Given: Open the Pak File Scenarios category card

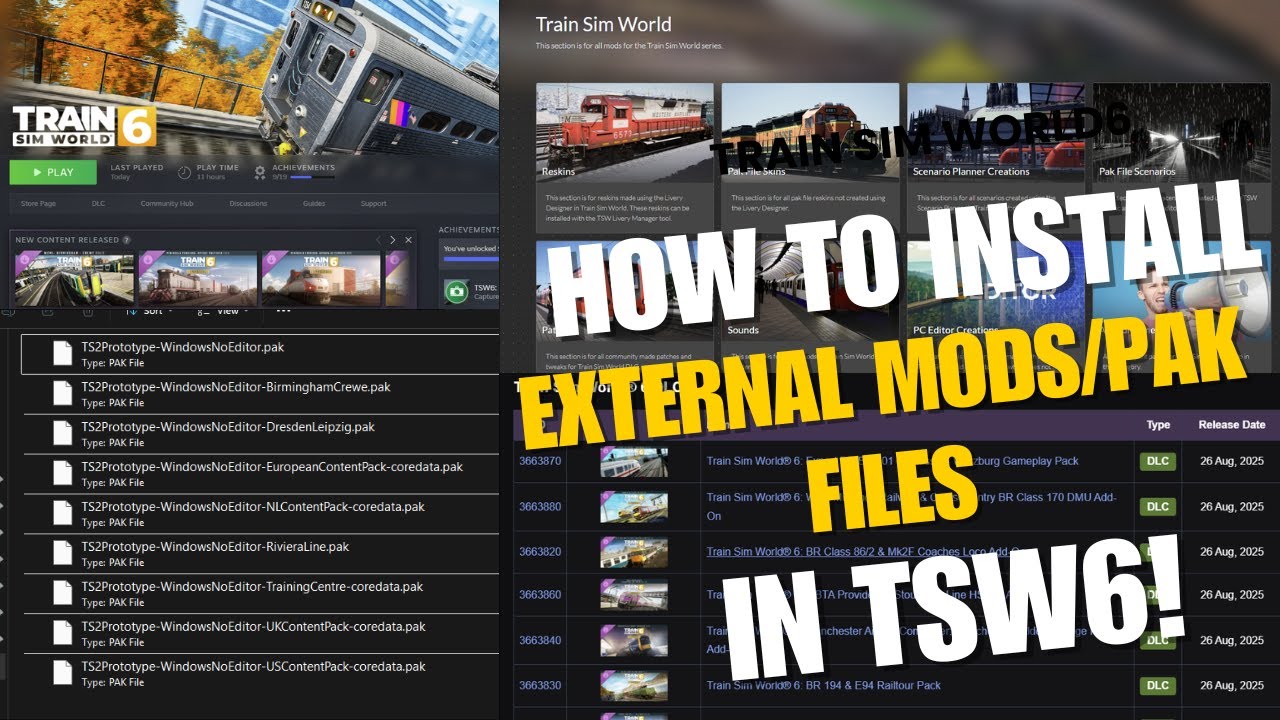Looking at the screenshot, I should pyautogui.click(x=1182, y=158).
